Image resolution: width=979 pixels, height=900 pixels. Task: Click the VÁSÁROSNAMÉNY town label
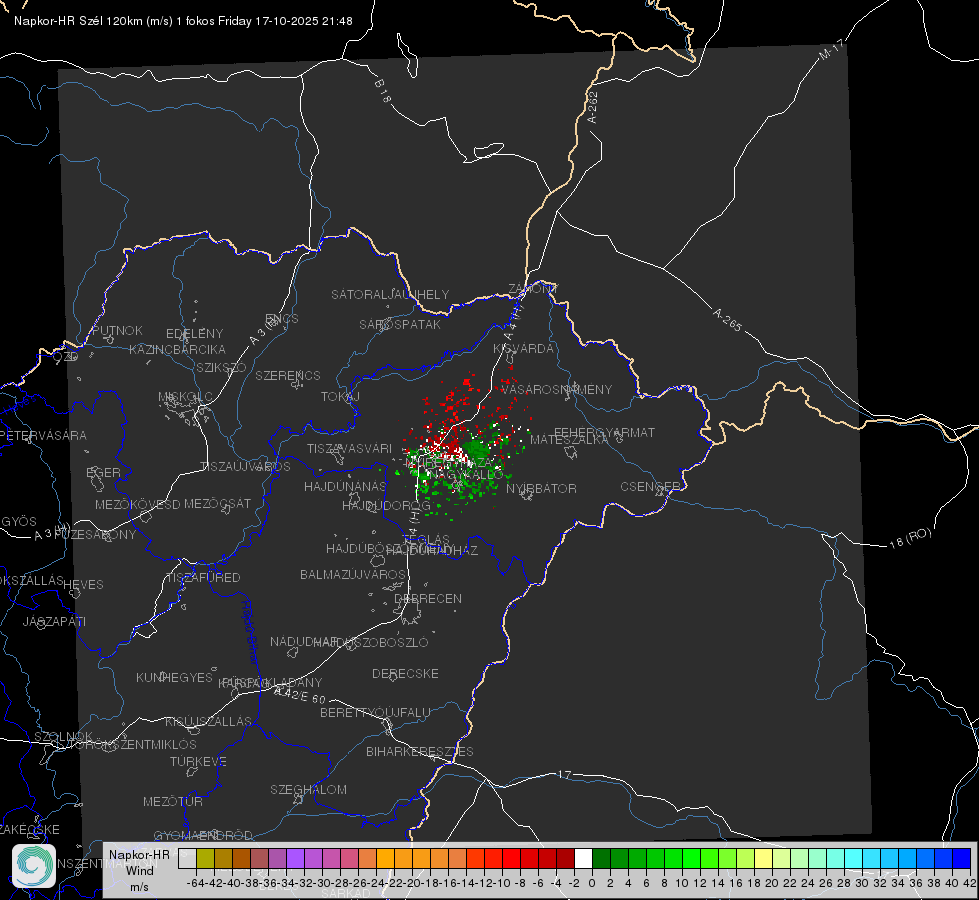tap(556, 389)
